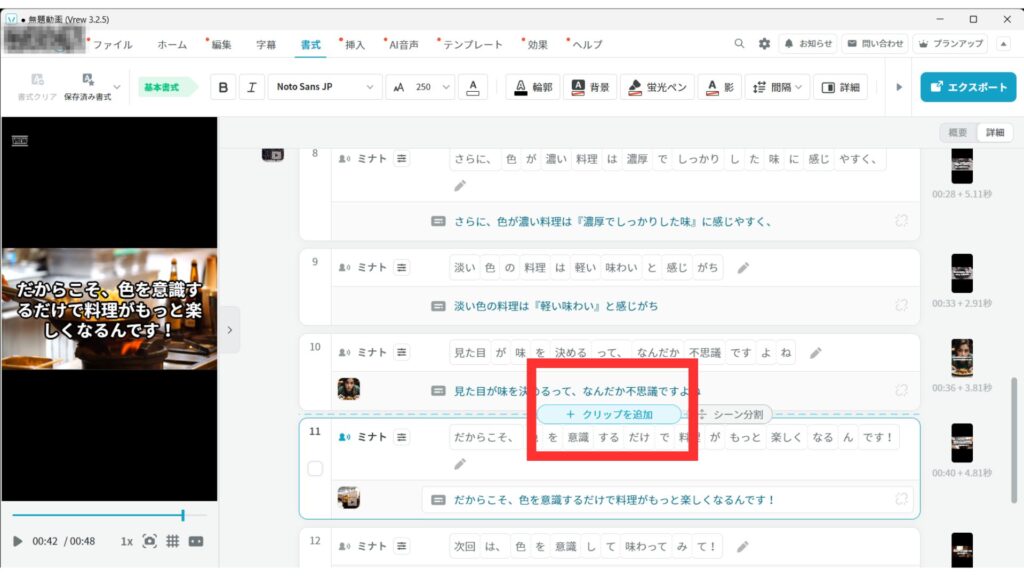This screenshot has height=576, width=1024.
Task: Toggle bold text formatting
Action: (223, 87)
